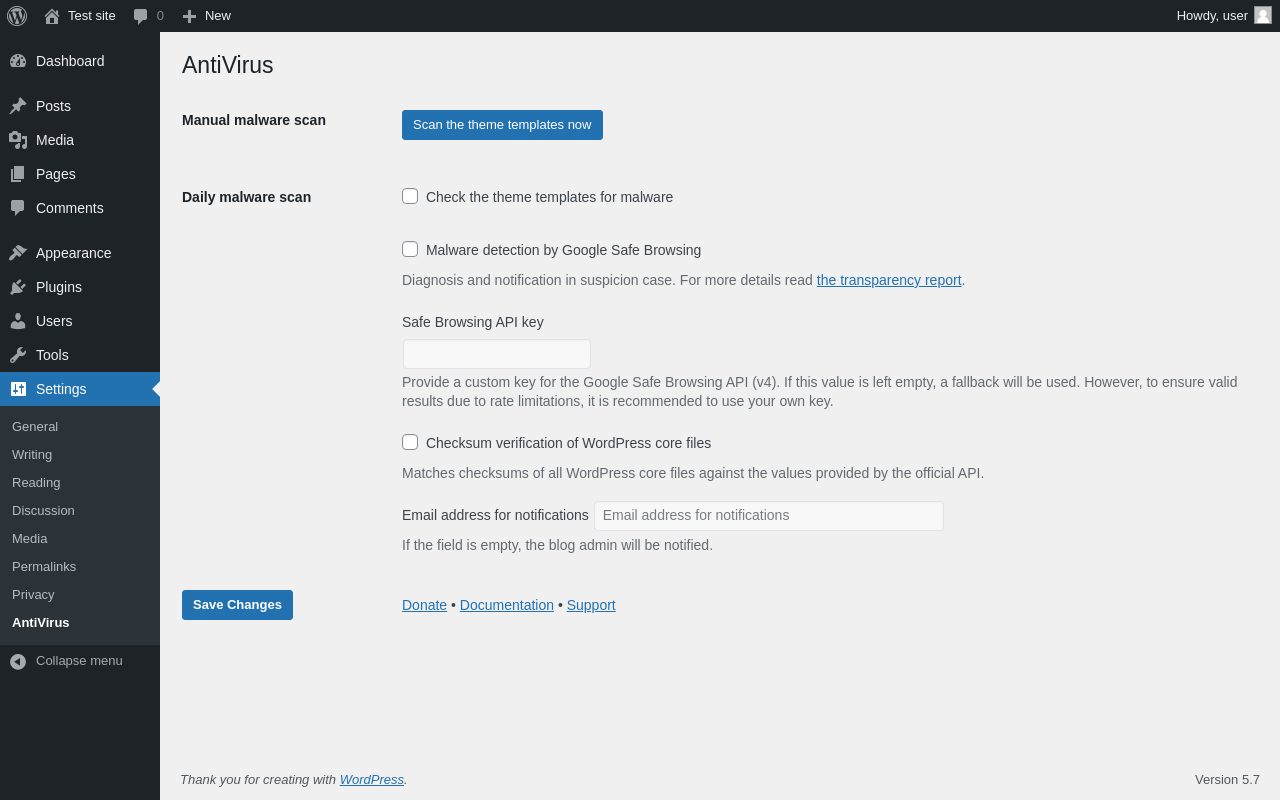Image resolution: width=1280 pixels, height=800 pixels.
Task: Click the user avatar in the top bar
Action: point(1263,15)
